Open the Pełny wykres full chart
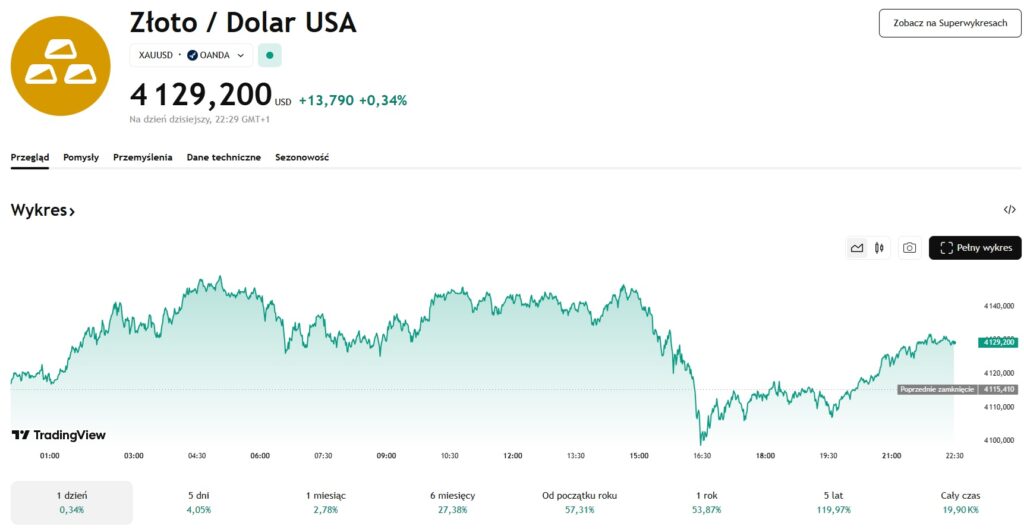The image size is (1024, 529). [975, 248]
